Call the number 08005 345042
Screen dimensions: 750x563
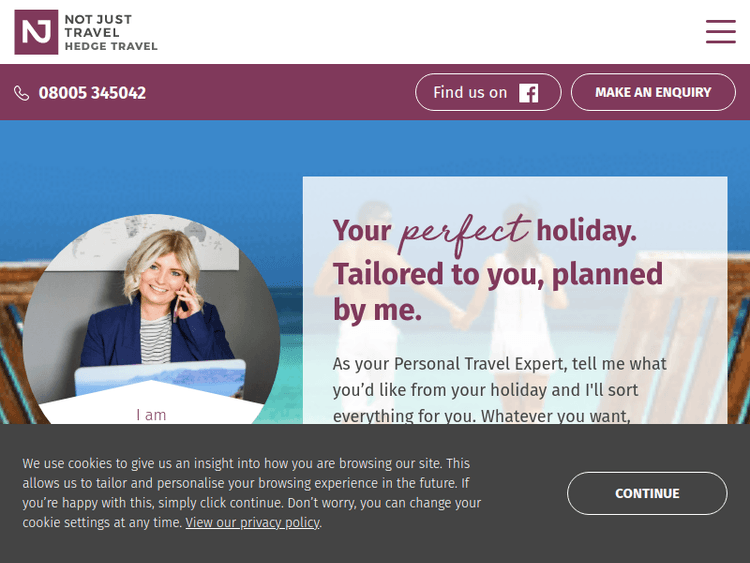coord(92,93)
